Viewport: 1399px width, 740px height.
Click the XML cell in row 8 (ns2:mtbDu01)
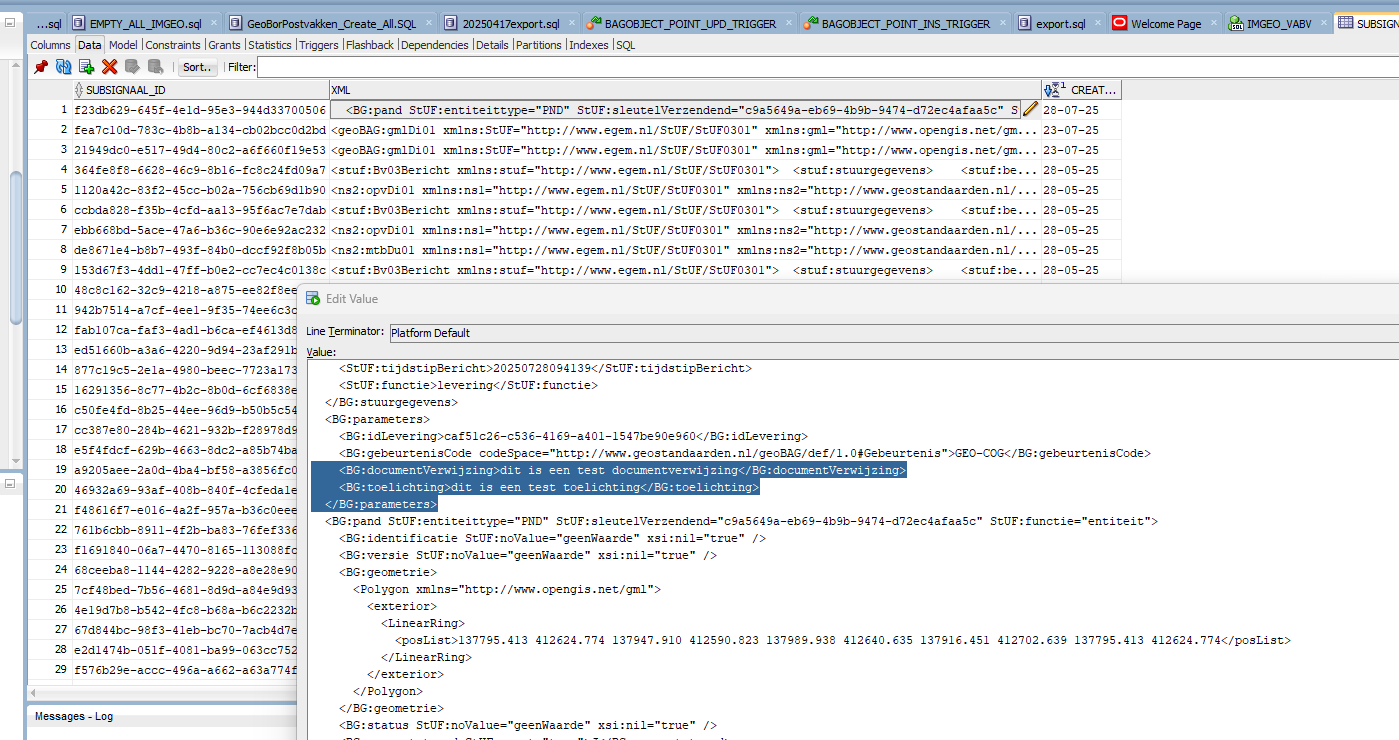pyautogui.click(x=685, y=250)
